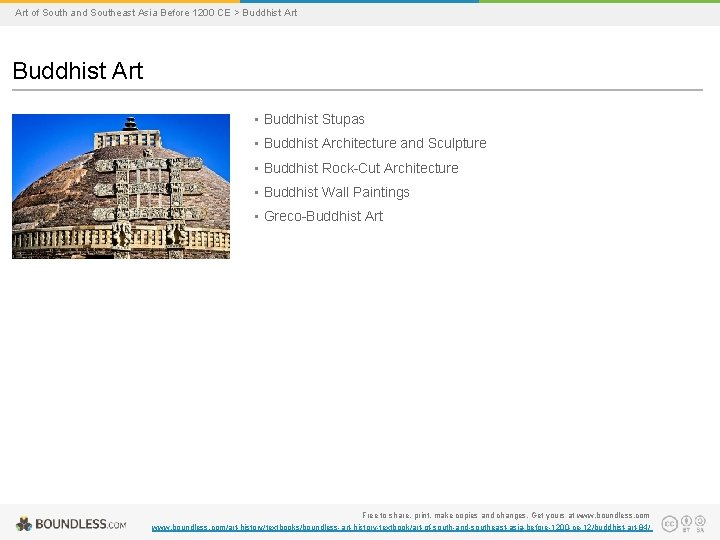Select the 'Buddhist Stupas' bullet item
This screenshot has height=540, width=720.
(x=314, y=119)
